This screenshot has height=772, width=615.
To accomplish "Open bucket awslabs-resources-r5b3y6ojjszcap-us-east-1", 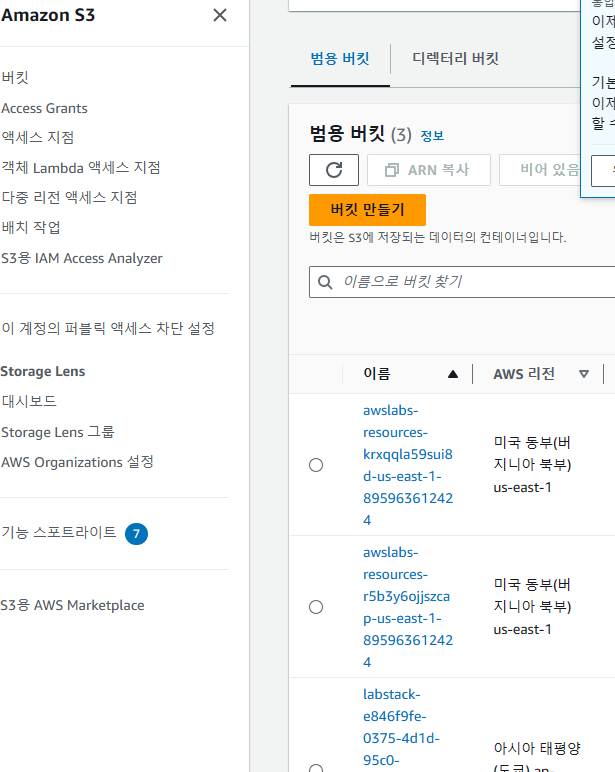I will click(408, 607).
